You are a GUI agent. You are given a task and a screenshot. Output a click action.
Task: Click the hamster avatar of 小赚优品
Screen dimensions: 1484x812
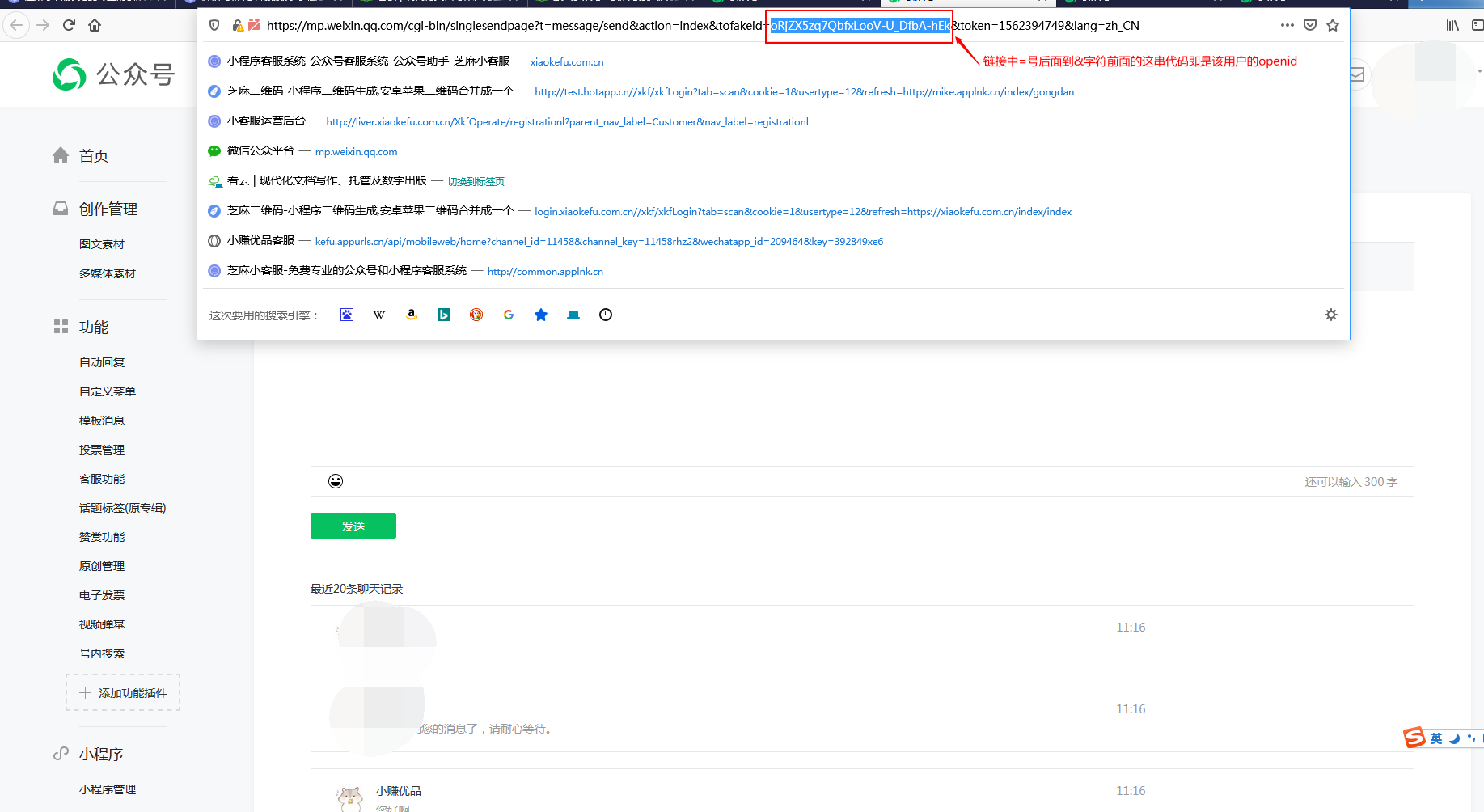click(x=350, y=798)
